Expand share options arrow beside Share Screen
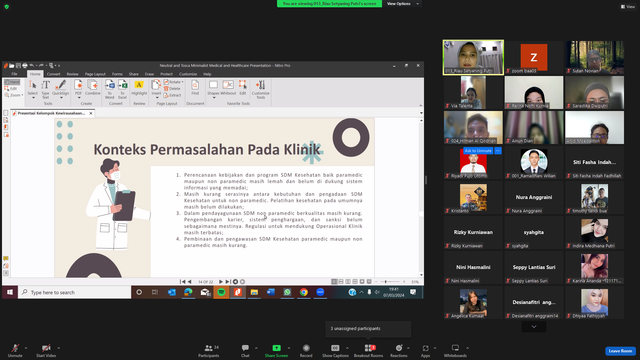Viewport: 640px width, 360px height. (289, 348)
